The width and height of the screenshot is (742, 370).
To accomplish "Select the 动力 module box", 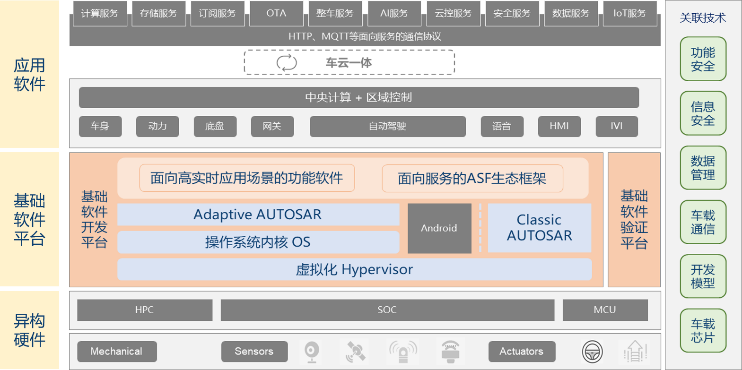I will [x=158, y=126].
